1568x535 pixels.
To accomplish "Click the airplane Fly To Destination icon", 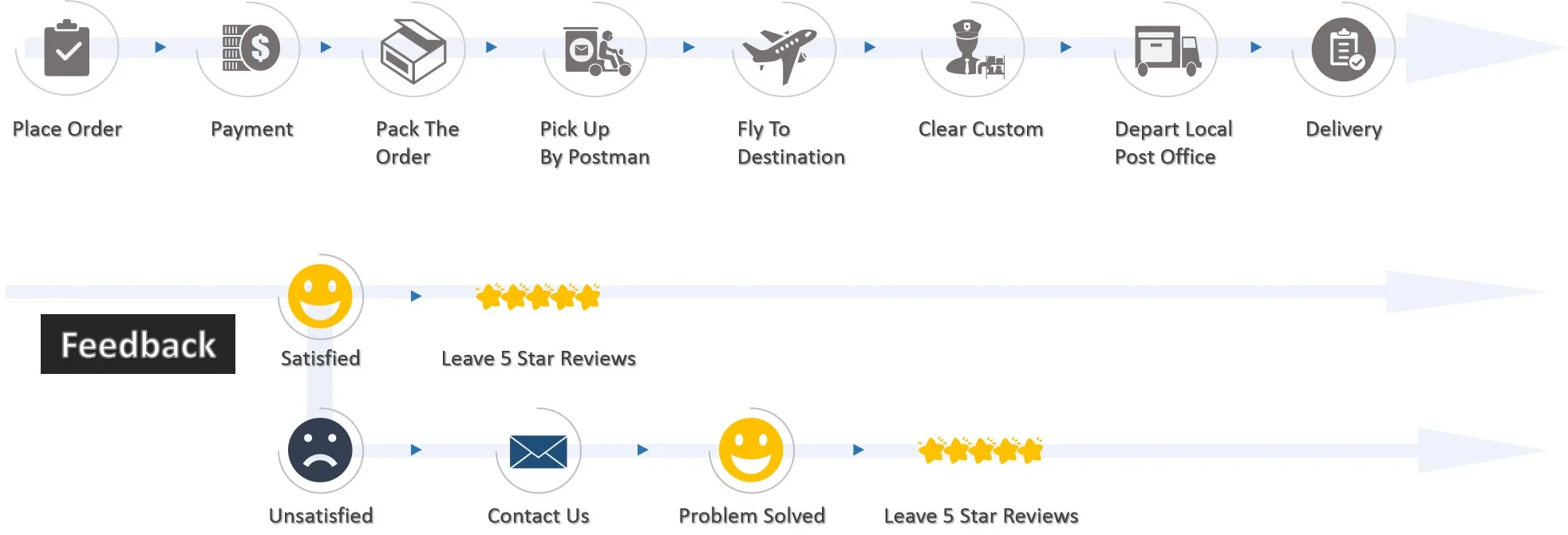I will 780,55.
